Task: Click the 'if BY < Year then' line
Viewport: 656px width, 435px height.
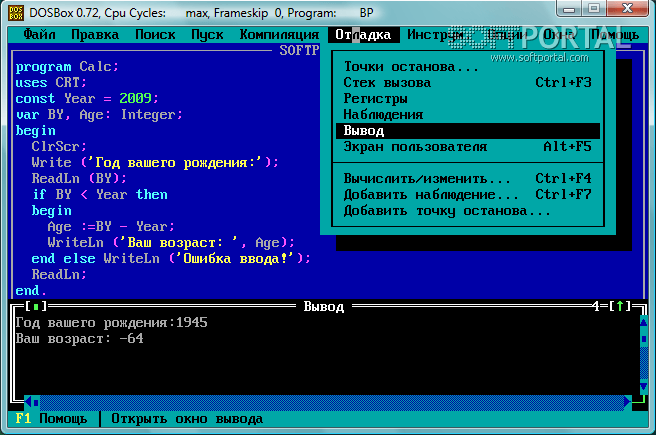Action: (100, 194)
